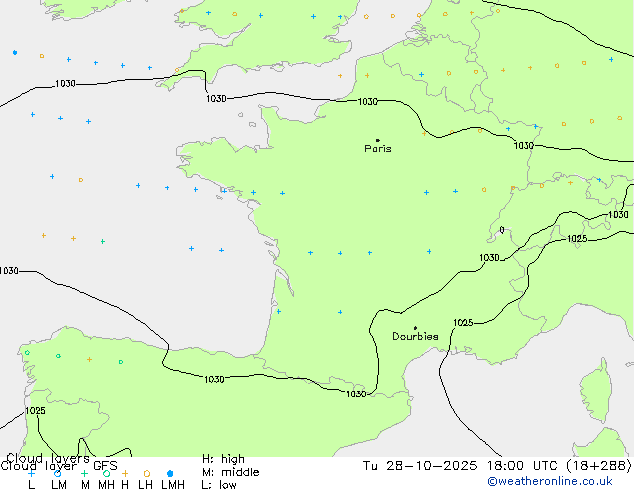The width and height of the screenshot is (634, 490).
Task: Click the Dourbies city label
Action: (x=415, y=336)
